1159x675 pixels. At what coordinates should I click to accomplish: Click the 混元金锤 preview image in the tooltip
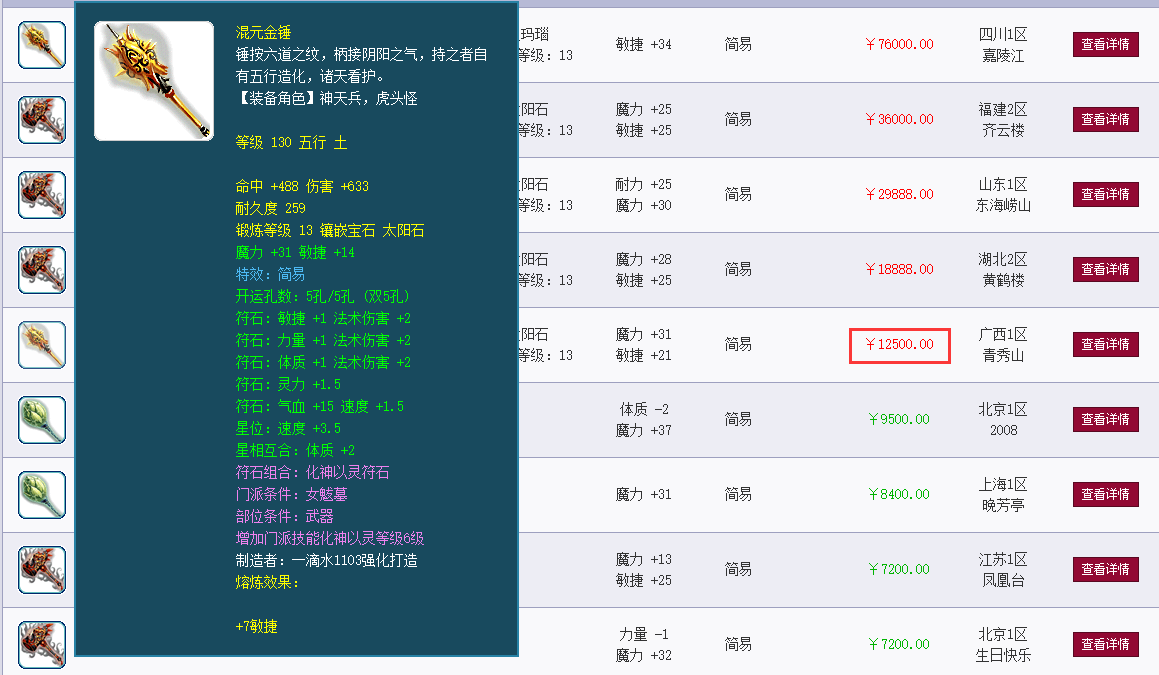(x=153, y=80)
